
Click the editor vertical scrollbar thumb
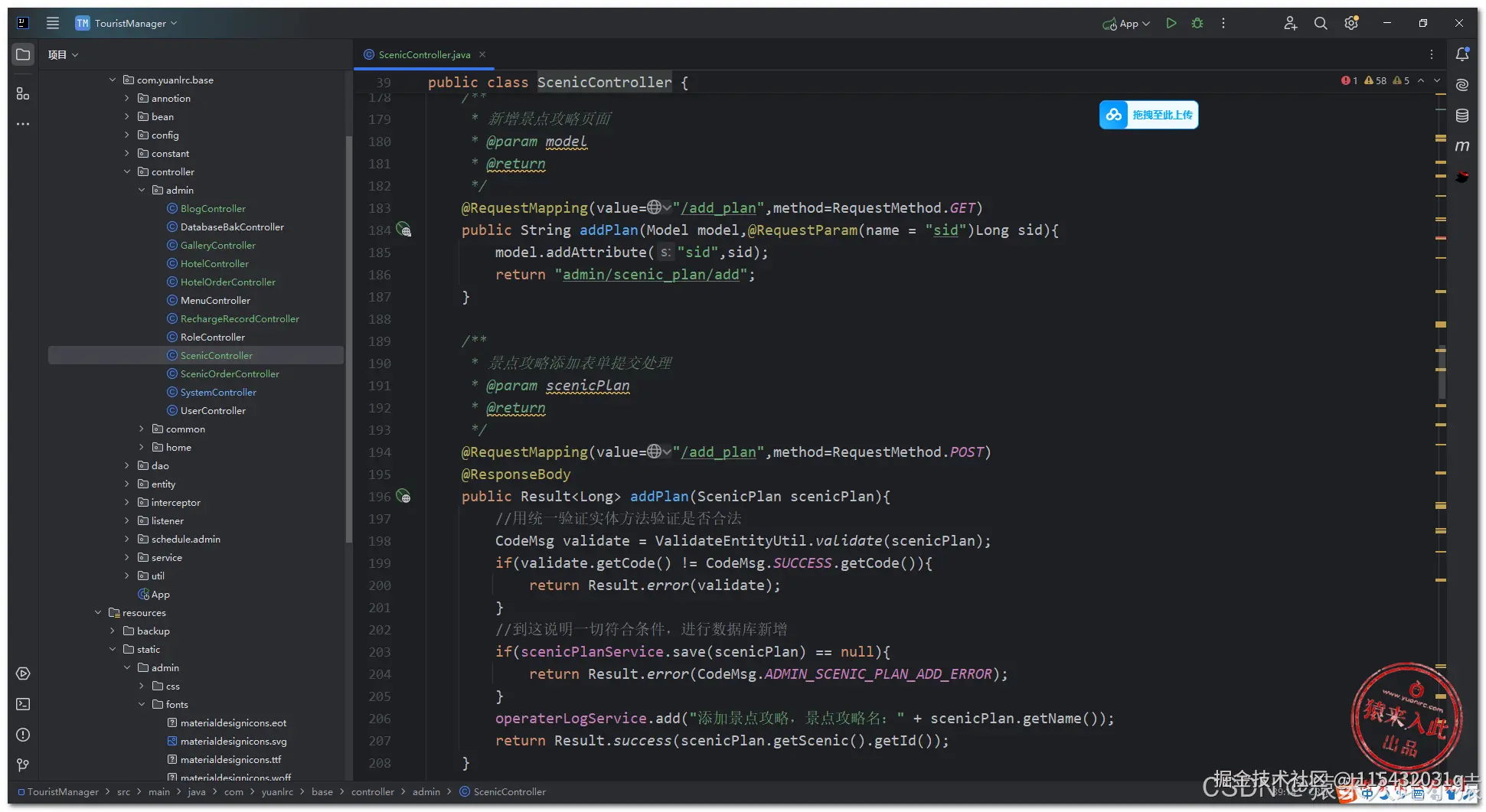[1442, 373]
